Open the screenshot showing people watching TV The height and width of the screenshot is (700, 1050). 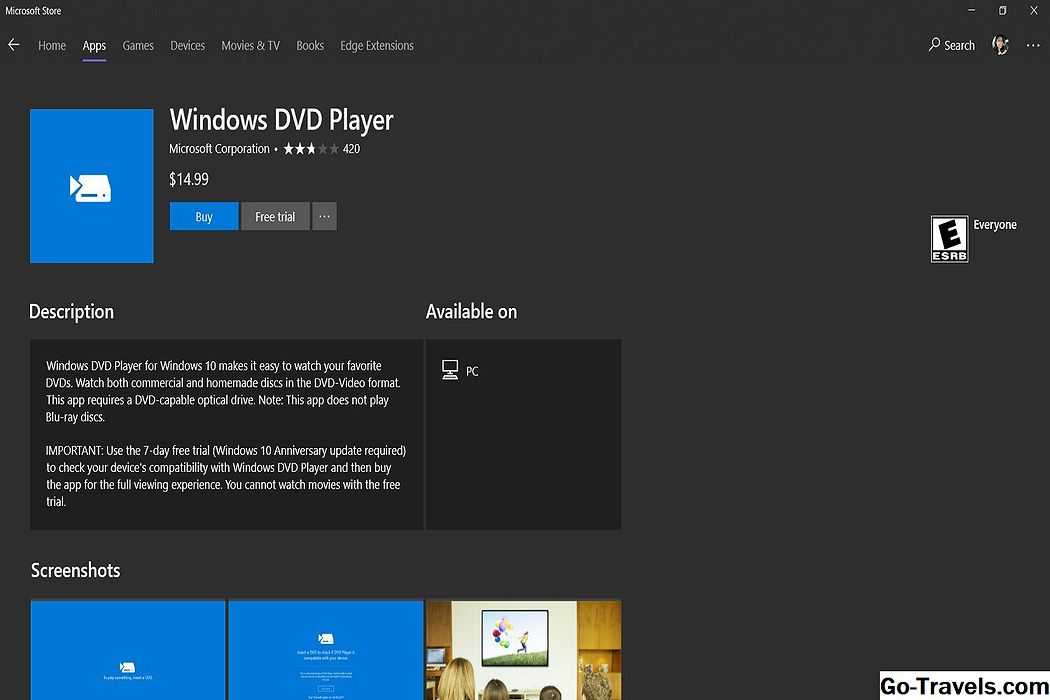click(x=523, y=650)
